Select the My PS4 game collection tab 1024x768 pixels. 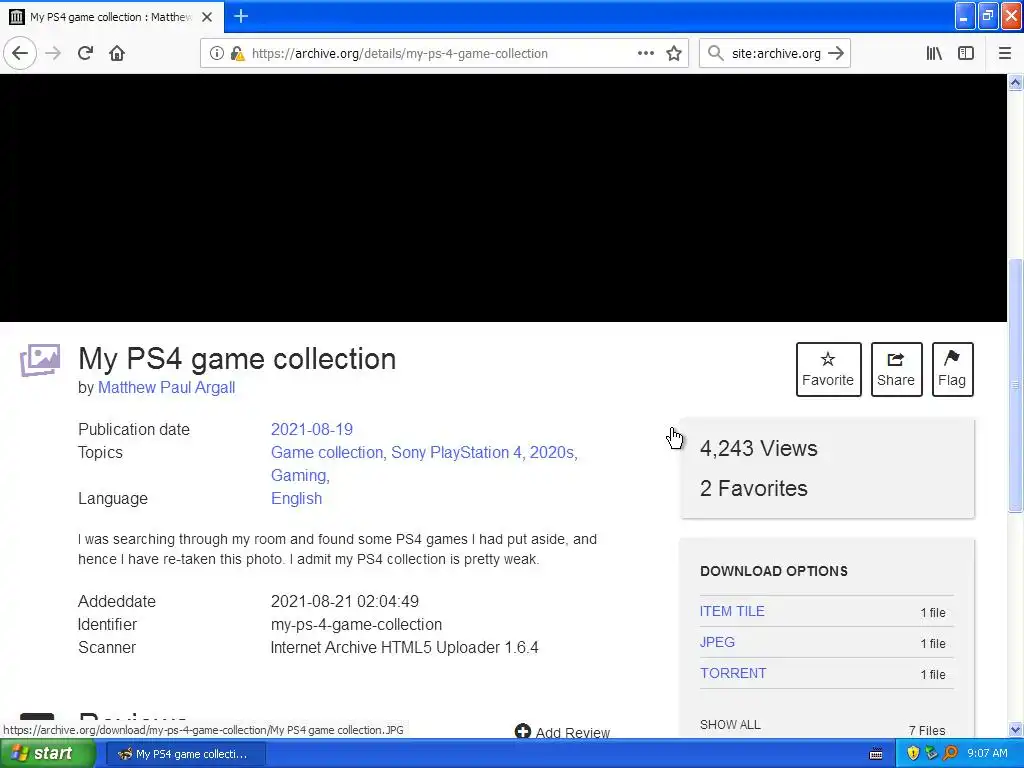click(x=112, y=17)
